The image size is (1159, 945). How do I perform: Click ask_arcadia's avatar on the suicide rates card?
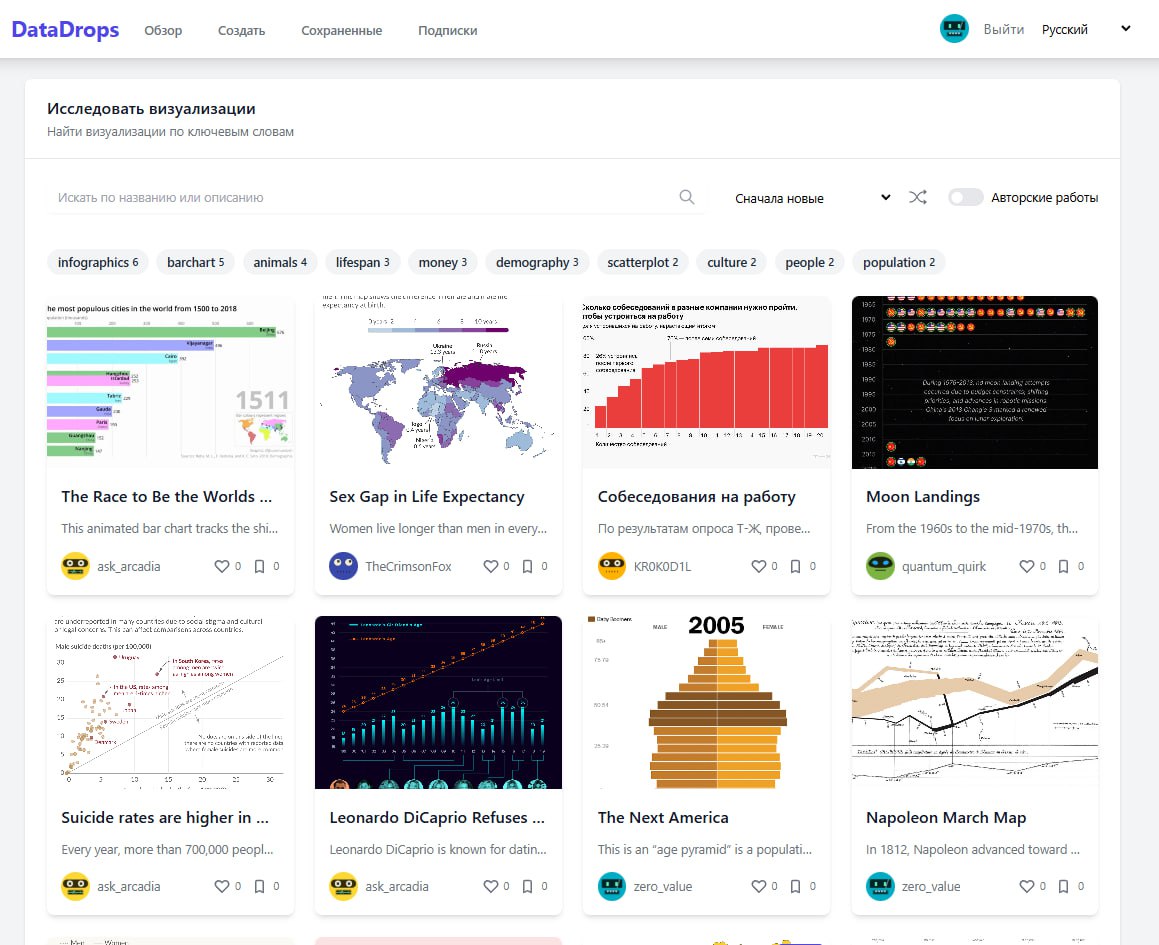(x=75, y=886)
